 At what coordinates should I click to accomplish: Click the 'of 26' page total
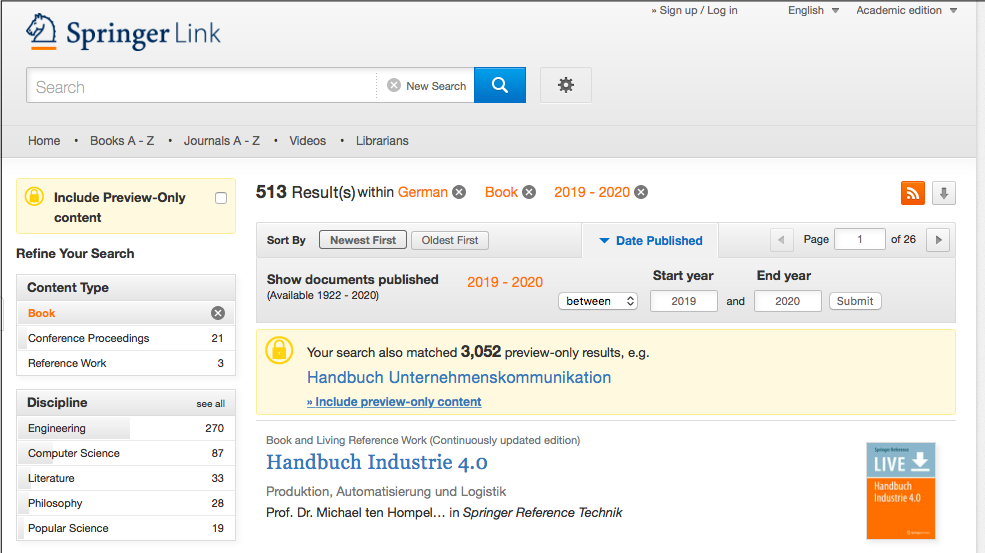pos(903,239)
